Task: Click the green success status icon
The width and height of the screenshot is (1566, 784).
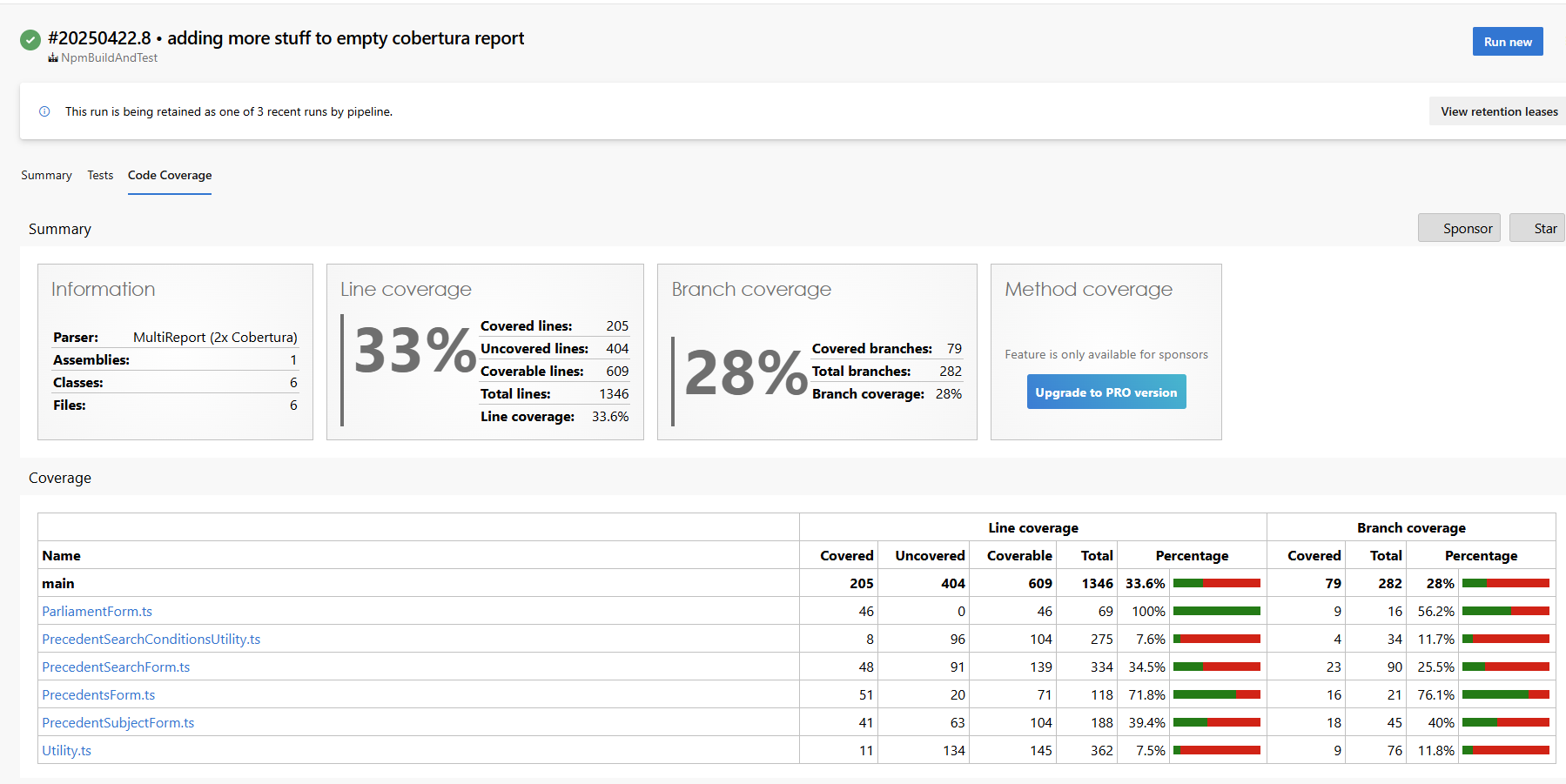Action: 30,39
